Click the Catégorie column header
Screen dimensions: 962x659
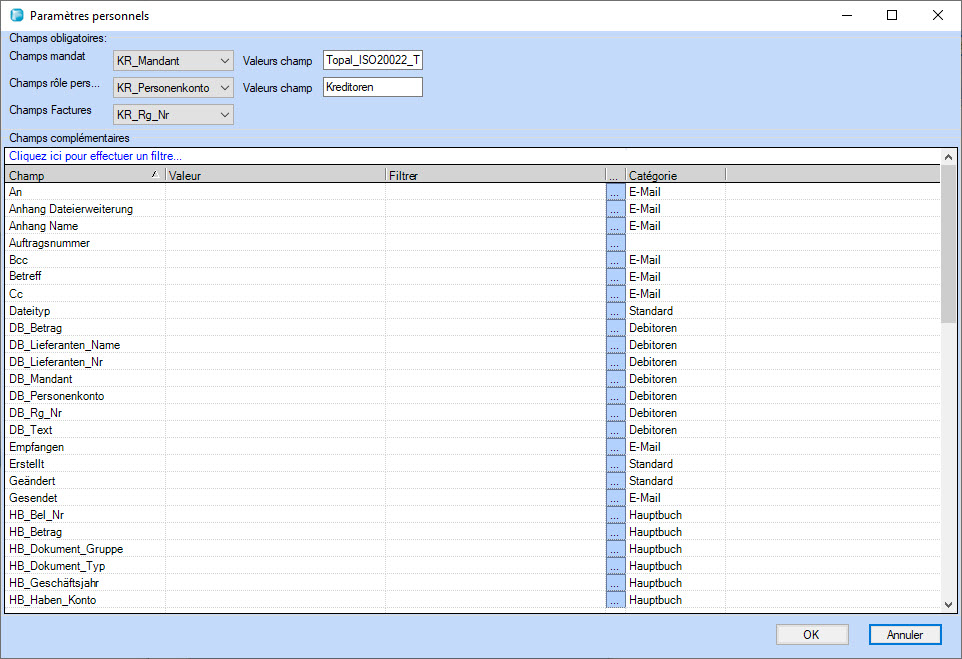(674, 175)
